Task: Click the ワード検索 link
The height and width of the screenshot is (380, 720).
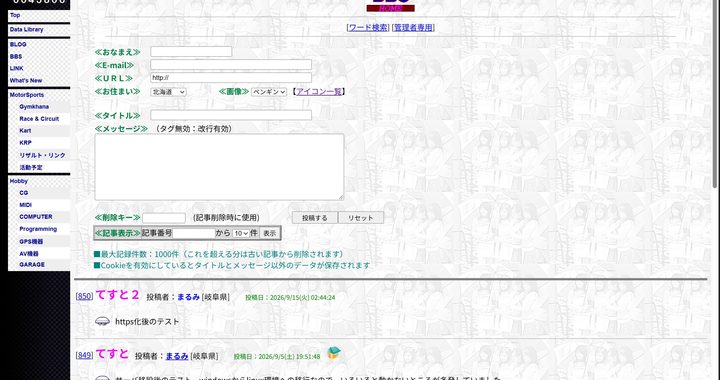Action: tap(368, 28)
